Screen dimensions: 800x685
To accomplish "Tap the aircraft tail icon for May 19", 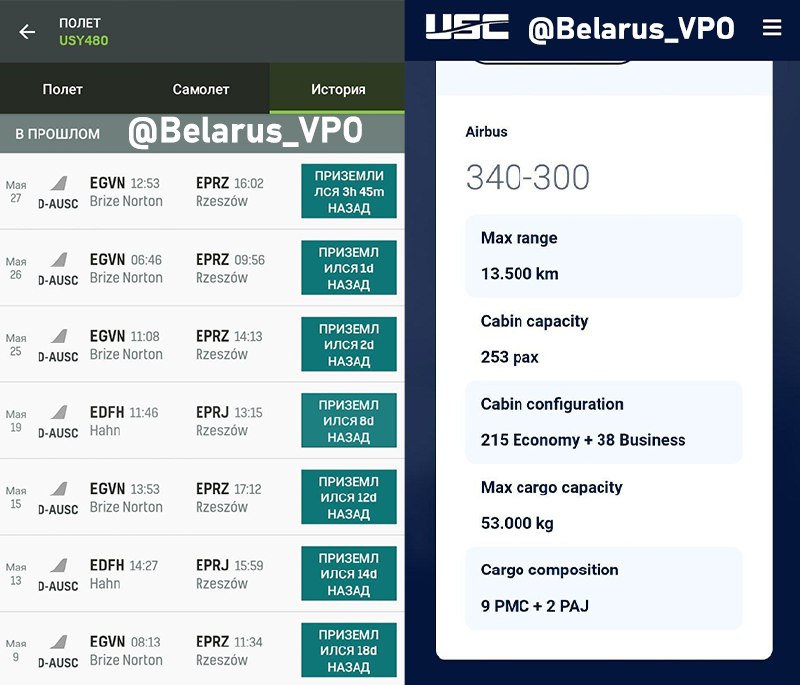I will pyautogui.click(x=58, y=413).
